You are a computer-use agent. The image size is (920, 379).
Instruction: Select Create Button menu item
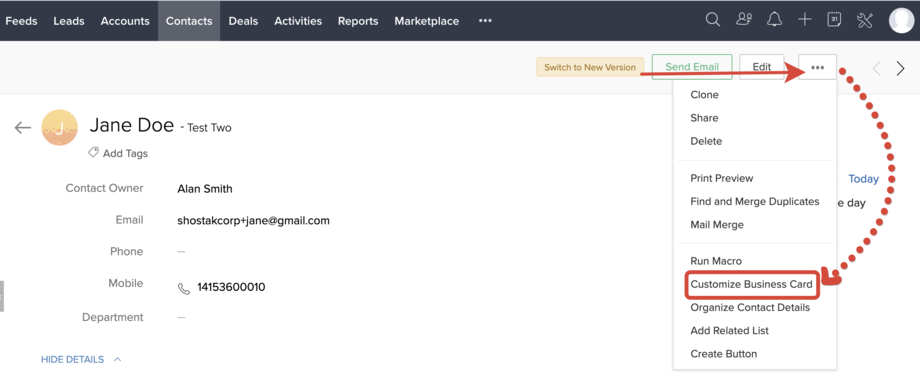tap(723, 354)
